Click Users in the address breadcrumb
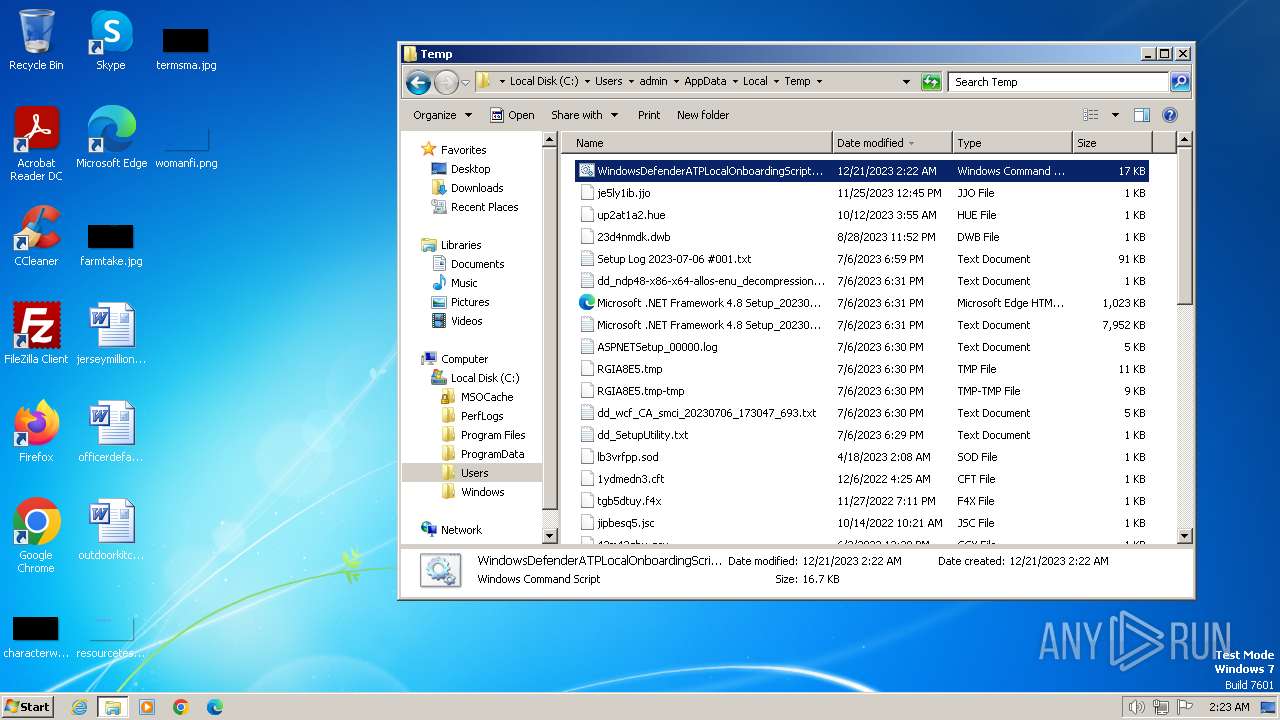The image size is (1280, 720). point(608,82)
